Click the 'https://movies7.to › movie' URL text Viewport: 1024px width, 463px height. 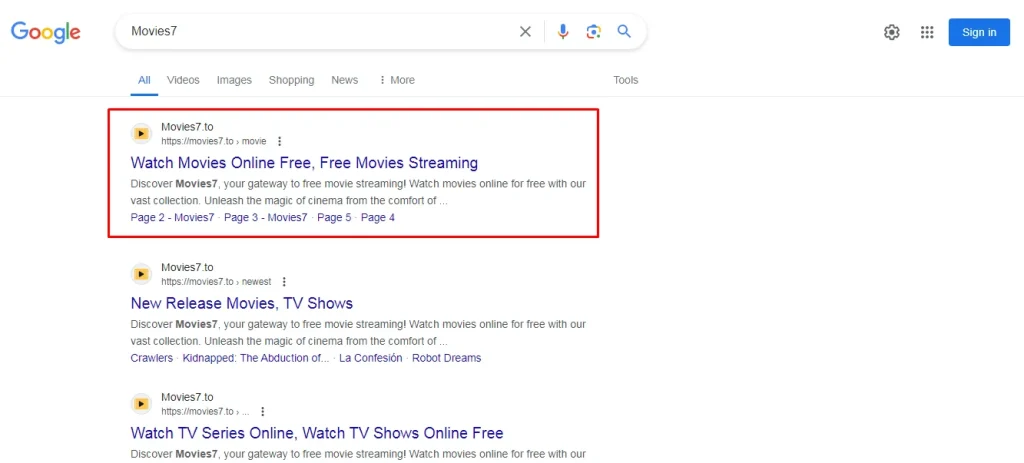214,141
